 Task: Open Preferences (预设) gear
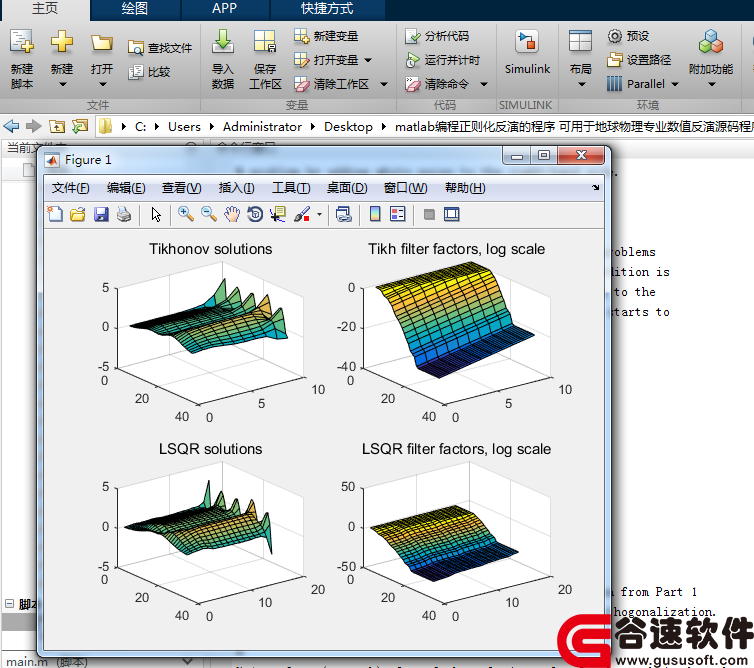coord(628,36)
